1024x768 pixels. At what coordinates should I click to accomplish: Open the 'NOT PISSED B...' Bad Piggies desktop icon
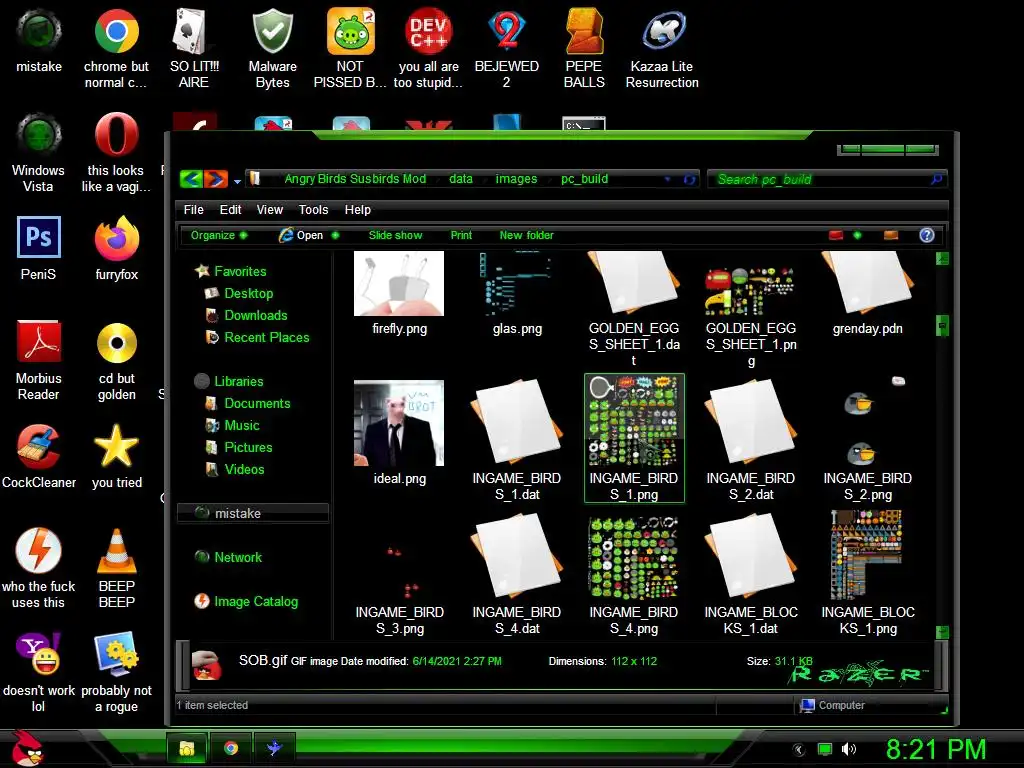pos(350,47)
